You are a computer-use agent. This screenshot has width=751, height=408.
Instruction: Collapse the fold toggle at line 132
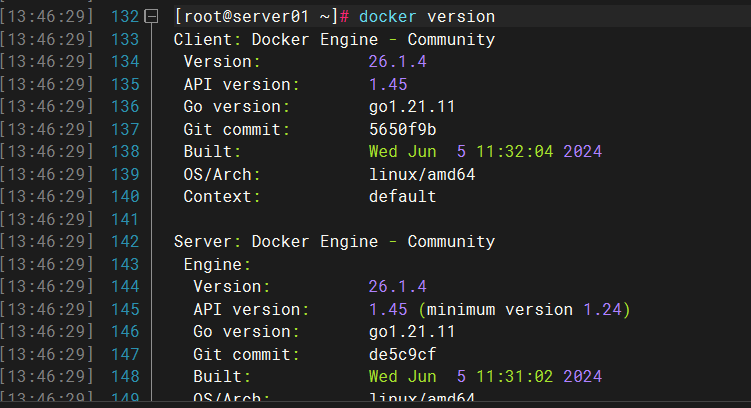152,17
